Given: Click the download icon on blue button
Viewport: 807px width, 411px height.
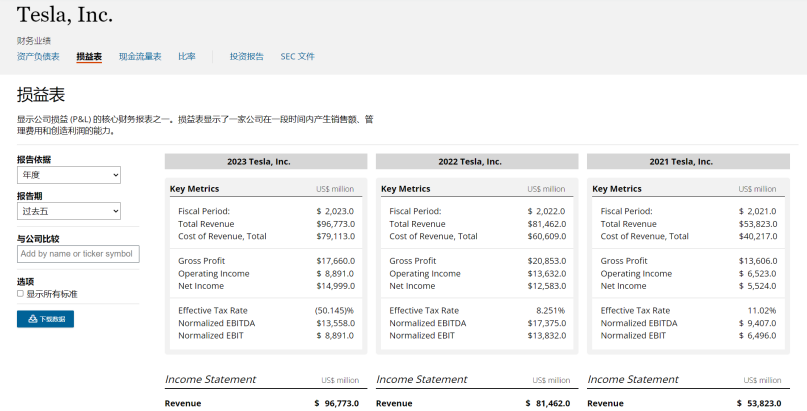Looking at the screenshot, I should [33, 319].
